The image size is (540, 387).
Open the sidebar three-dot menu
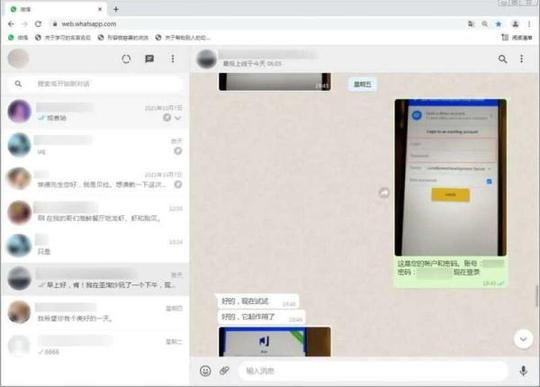point(173,59)
